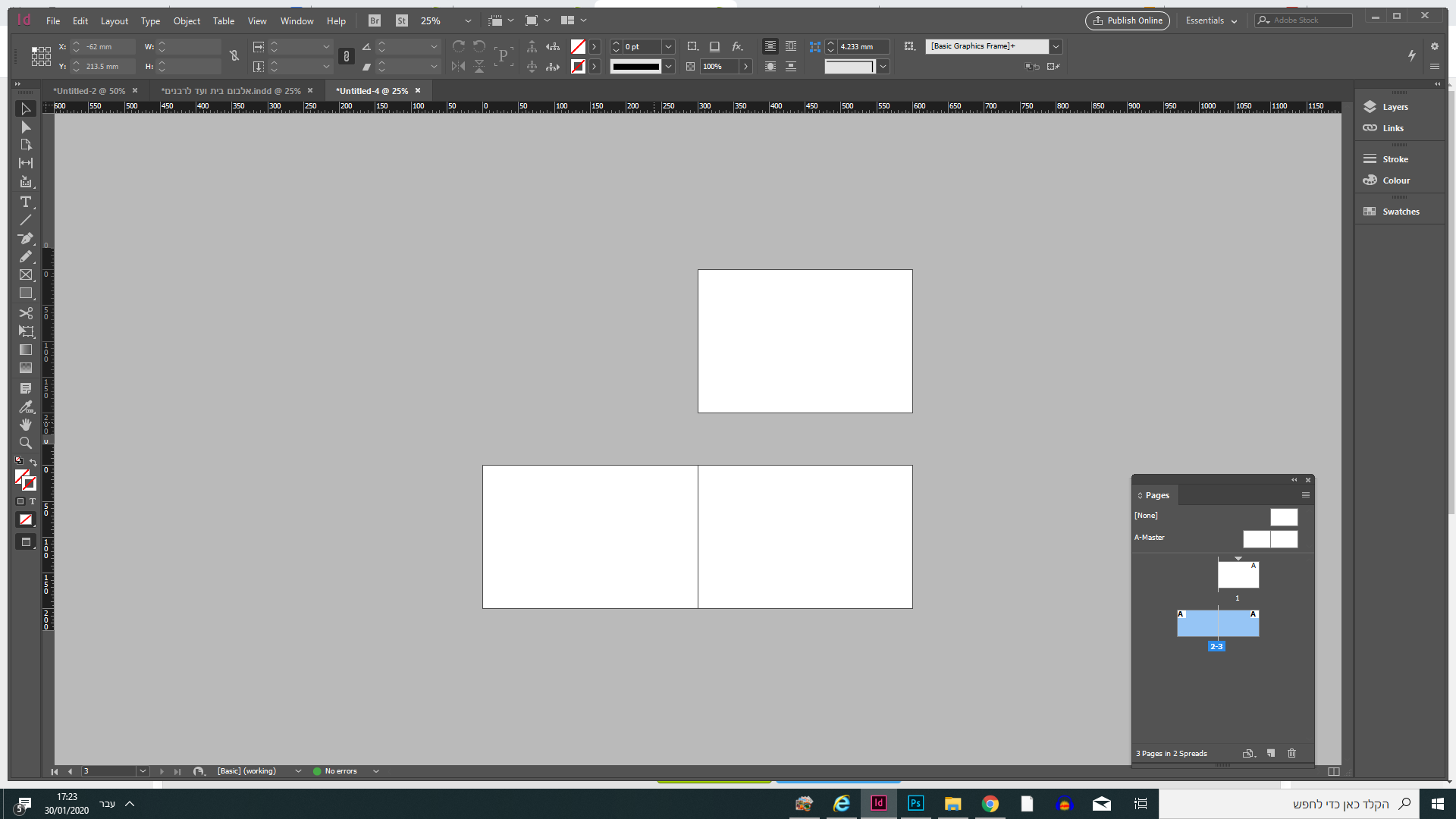The width and height of the screenshot is (1456, 819).
Task: Open the Swatches panel
Action: [1400, 212]
